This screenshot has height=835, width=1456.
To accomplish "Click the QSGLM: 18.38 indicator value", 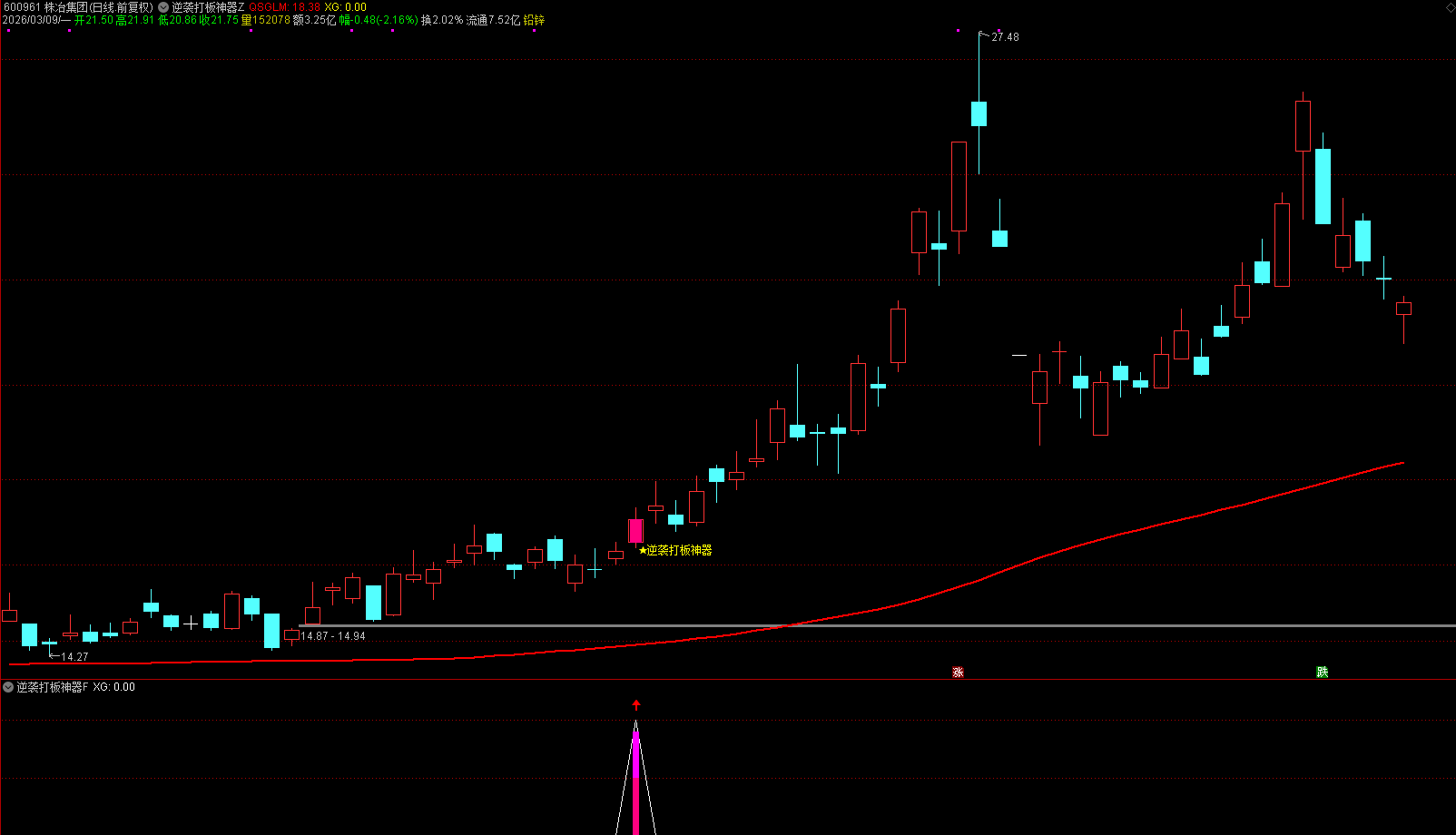I will click(x=284, y=7).
